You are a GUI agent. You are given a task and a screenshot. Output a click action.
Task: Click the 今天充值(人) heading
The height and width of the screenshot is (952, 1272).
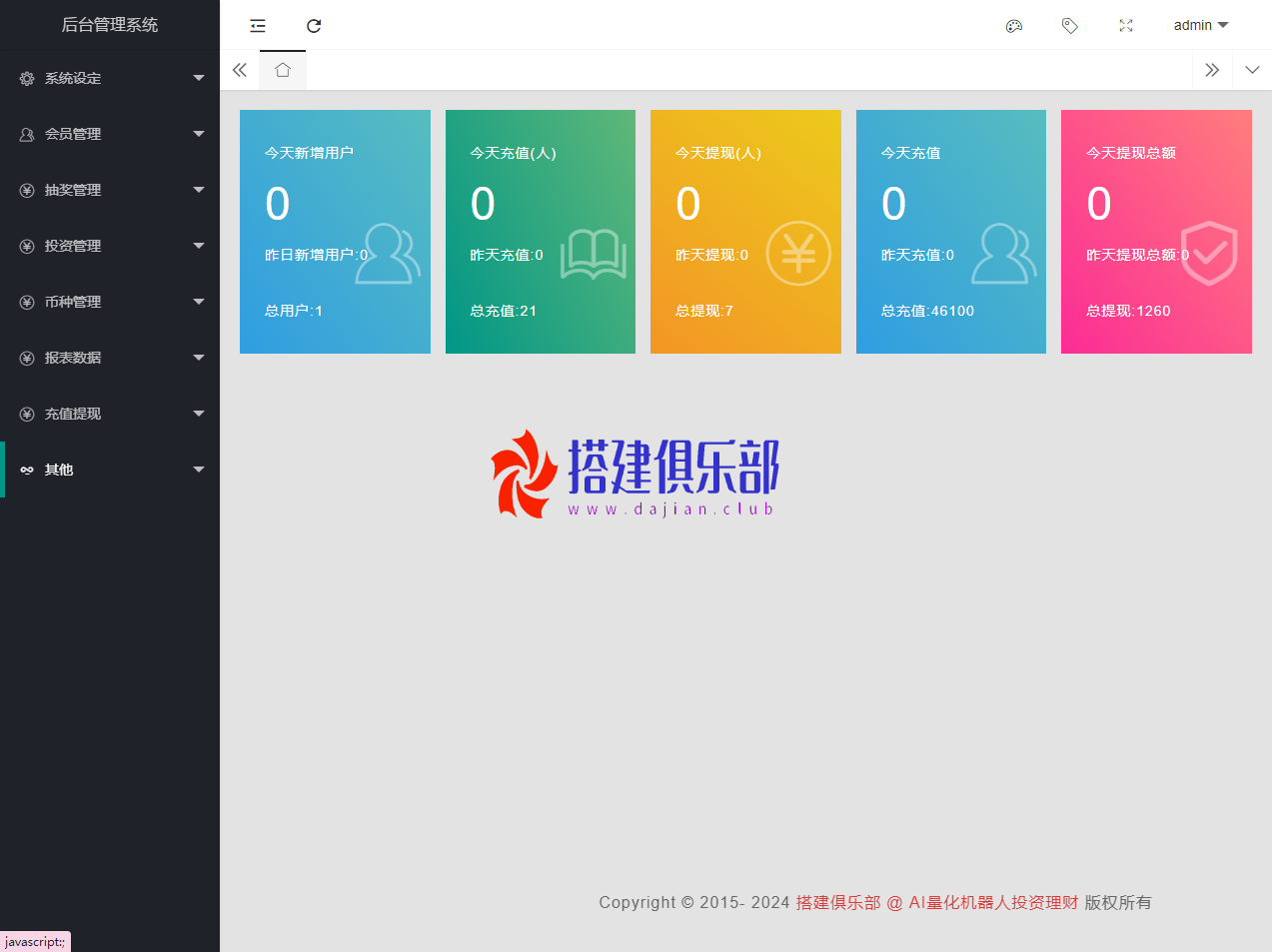[x=514, y=153]
